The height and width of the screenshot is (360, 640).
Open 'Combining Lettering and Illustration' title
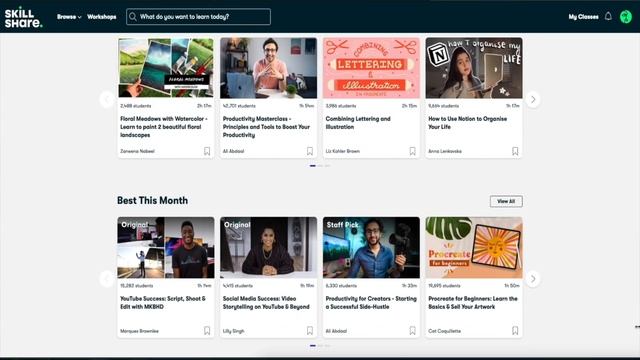tap(358, 122)
